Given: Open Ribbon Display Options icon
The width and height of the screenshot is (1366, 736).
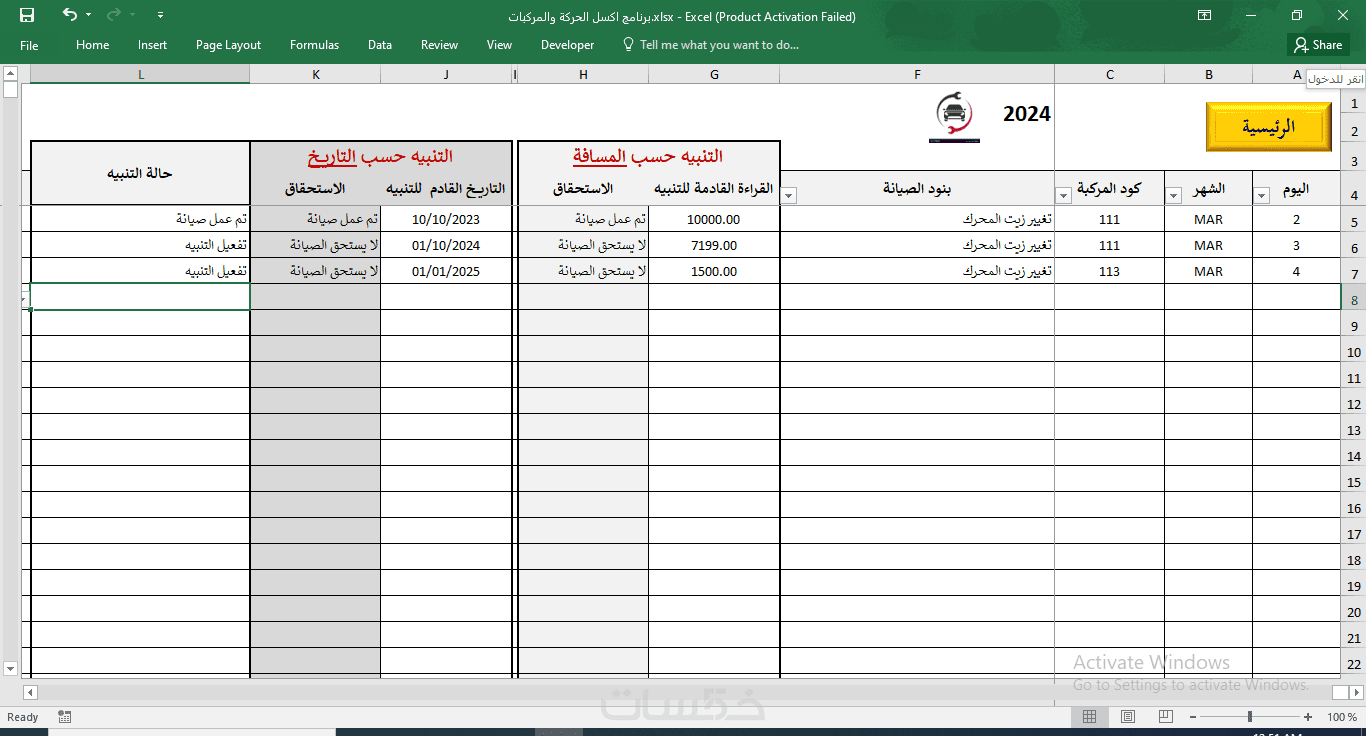Looking at the screenshot, I should point(1205,15).
